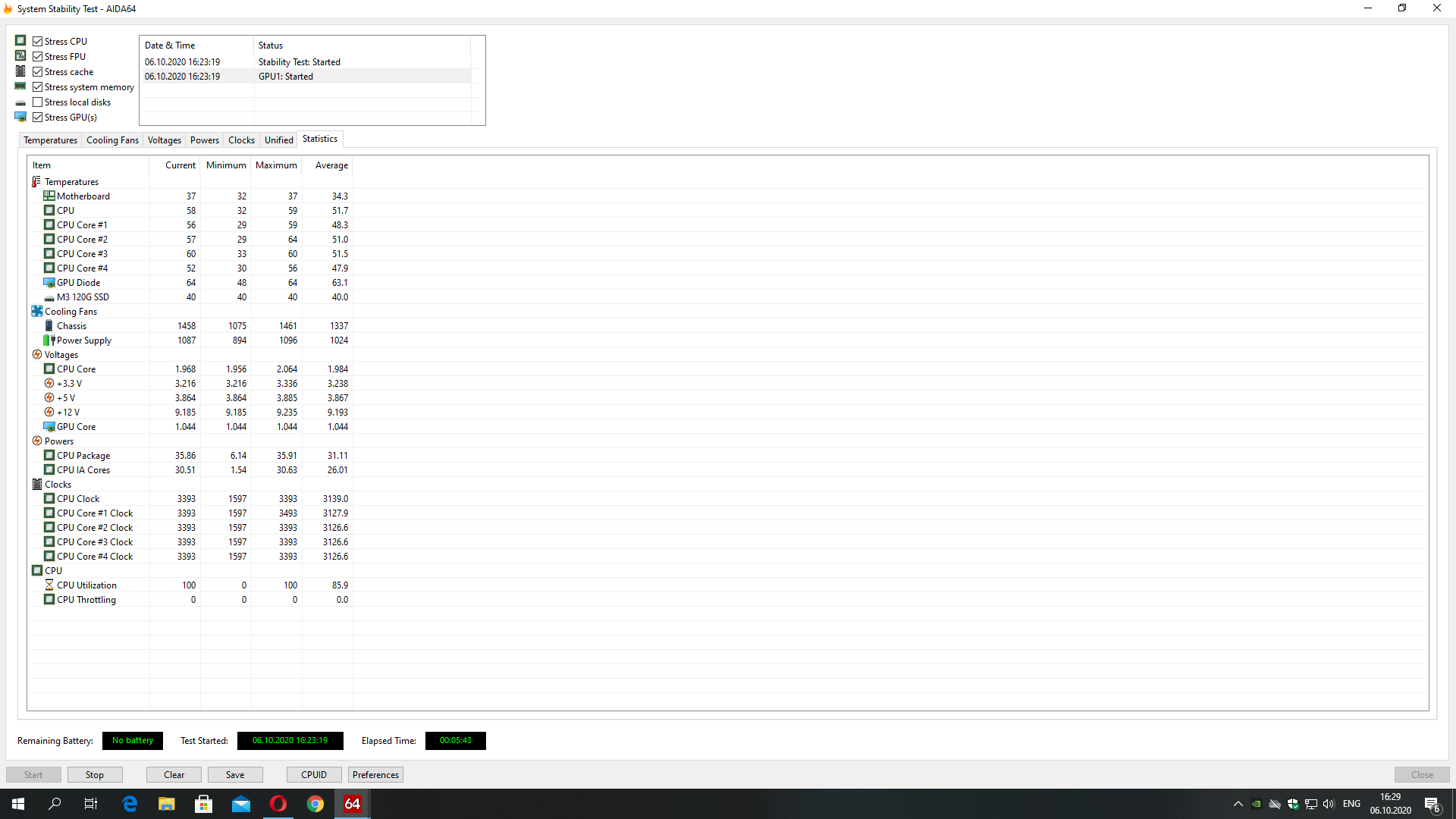
Task: Select the Temperatures group in statistics
Action: [x=71, y=182]
